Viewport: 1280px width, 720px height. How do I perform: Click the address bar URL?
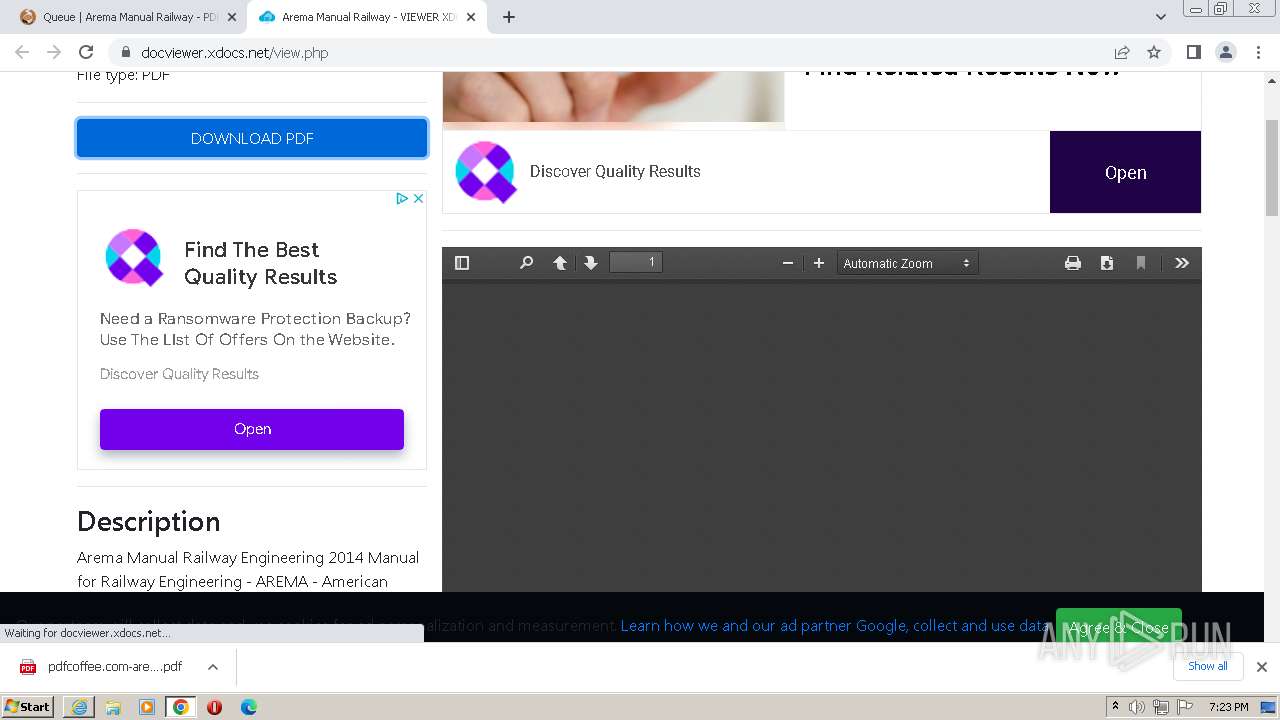(235, 53)
